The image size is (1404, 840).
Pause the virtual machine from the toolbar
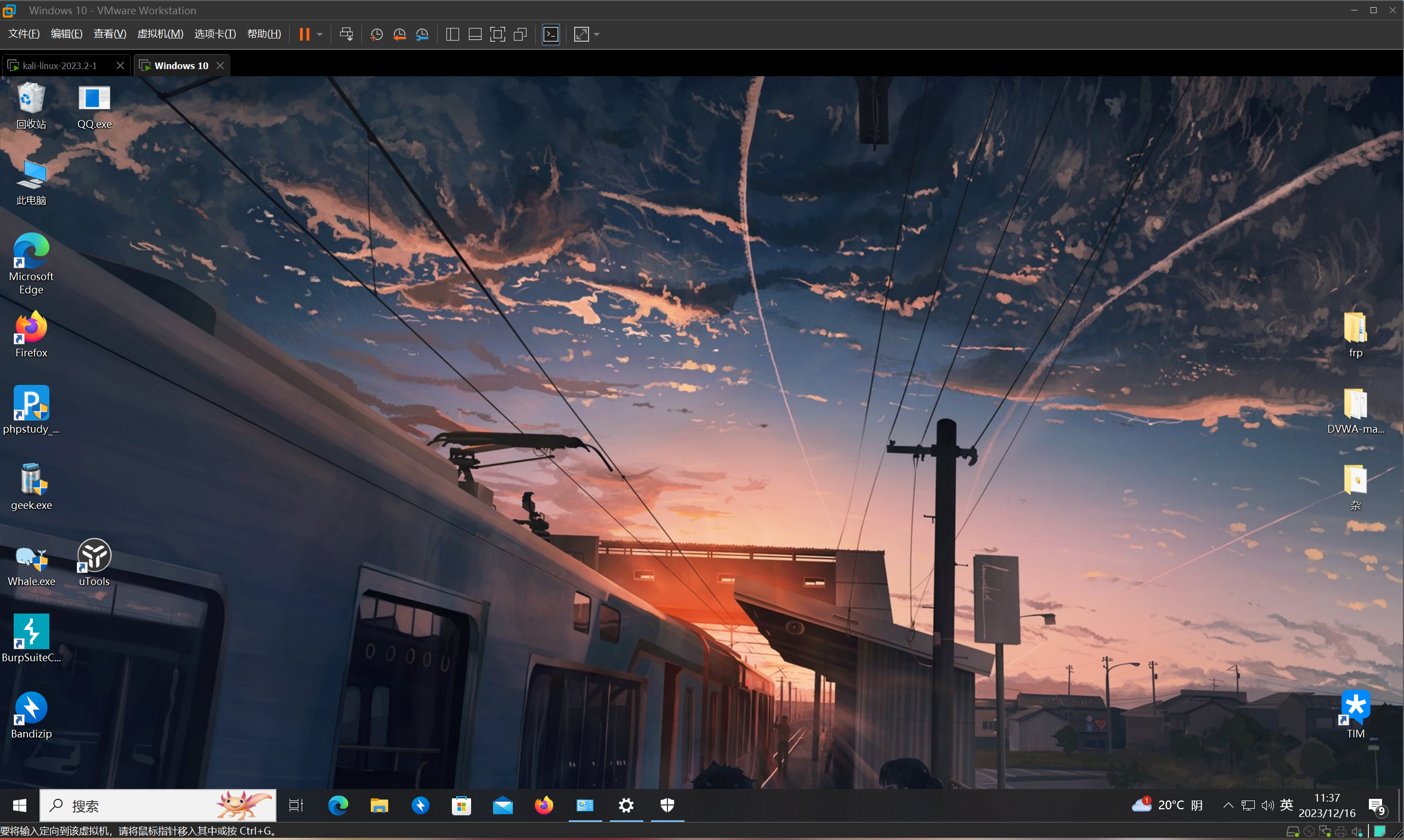coord(304,35)
